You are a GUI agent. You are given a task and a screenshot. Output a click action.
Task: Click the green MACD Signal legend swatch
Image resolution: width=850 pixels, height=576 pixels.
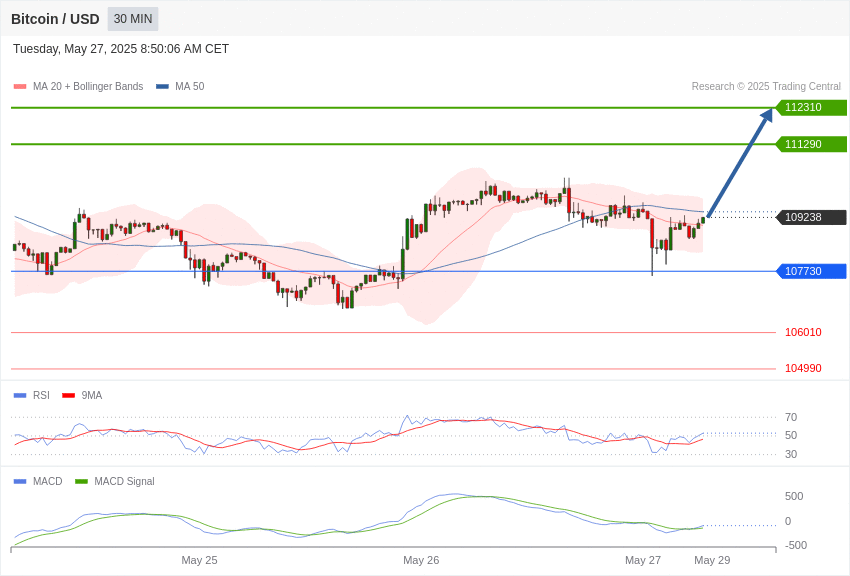81,481
